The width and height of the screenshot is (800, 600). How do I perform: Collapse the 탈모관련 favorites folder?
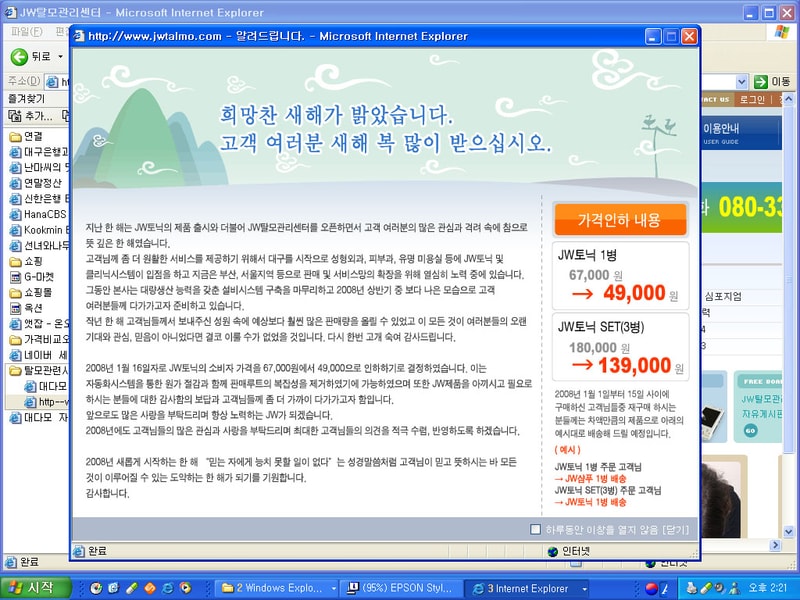click(x=39, y=370)
